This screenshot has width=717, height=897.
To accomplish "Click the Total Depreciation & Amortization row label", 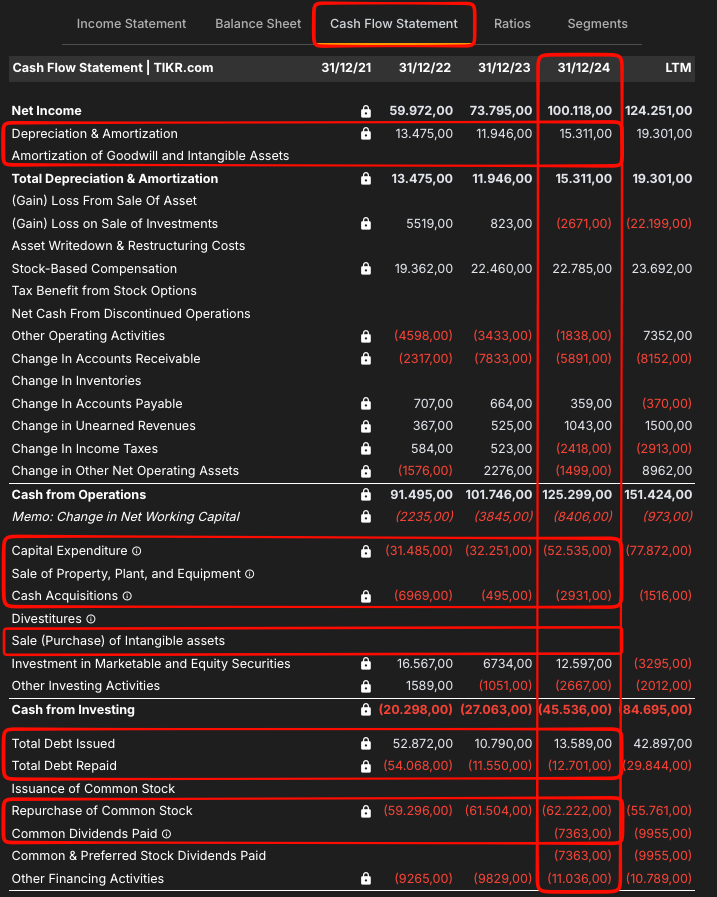I will point(115,179).
